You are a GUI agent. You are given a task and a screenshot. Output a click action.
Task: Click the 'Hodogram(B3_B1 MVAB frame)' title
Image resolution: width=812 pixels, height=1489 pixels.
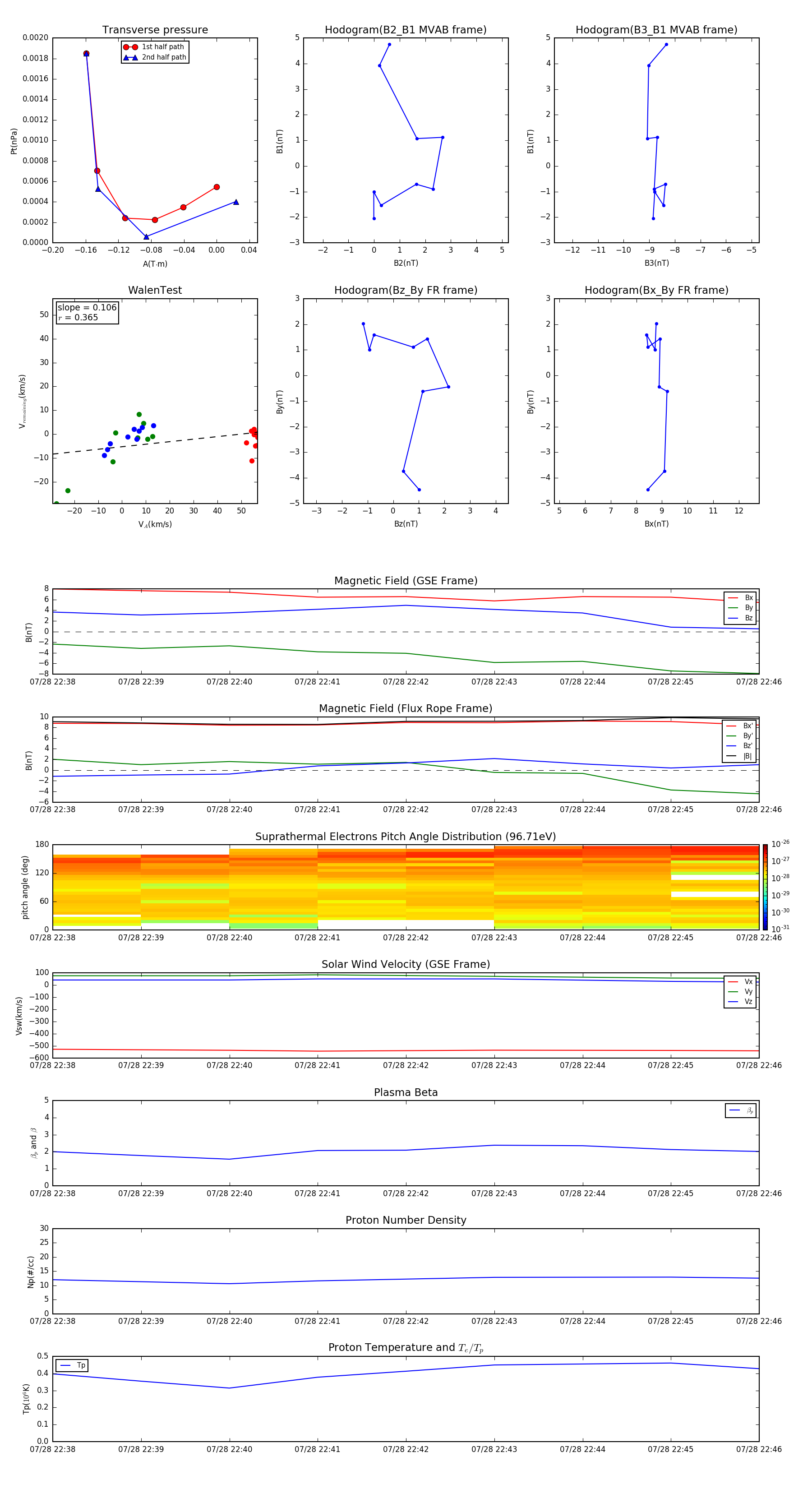[x=656, y=29]
